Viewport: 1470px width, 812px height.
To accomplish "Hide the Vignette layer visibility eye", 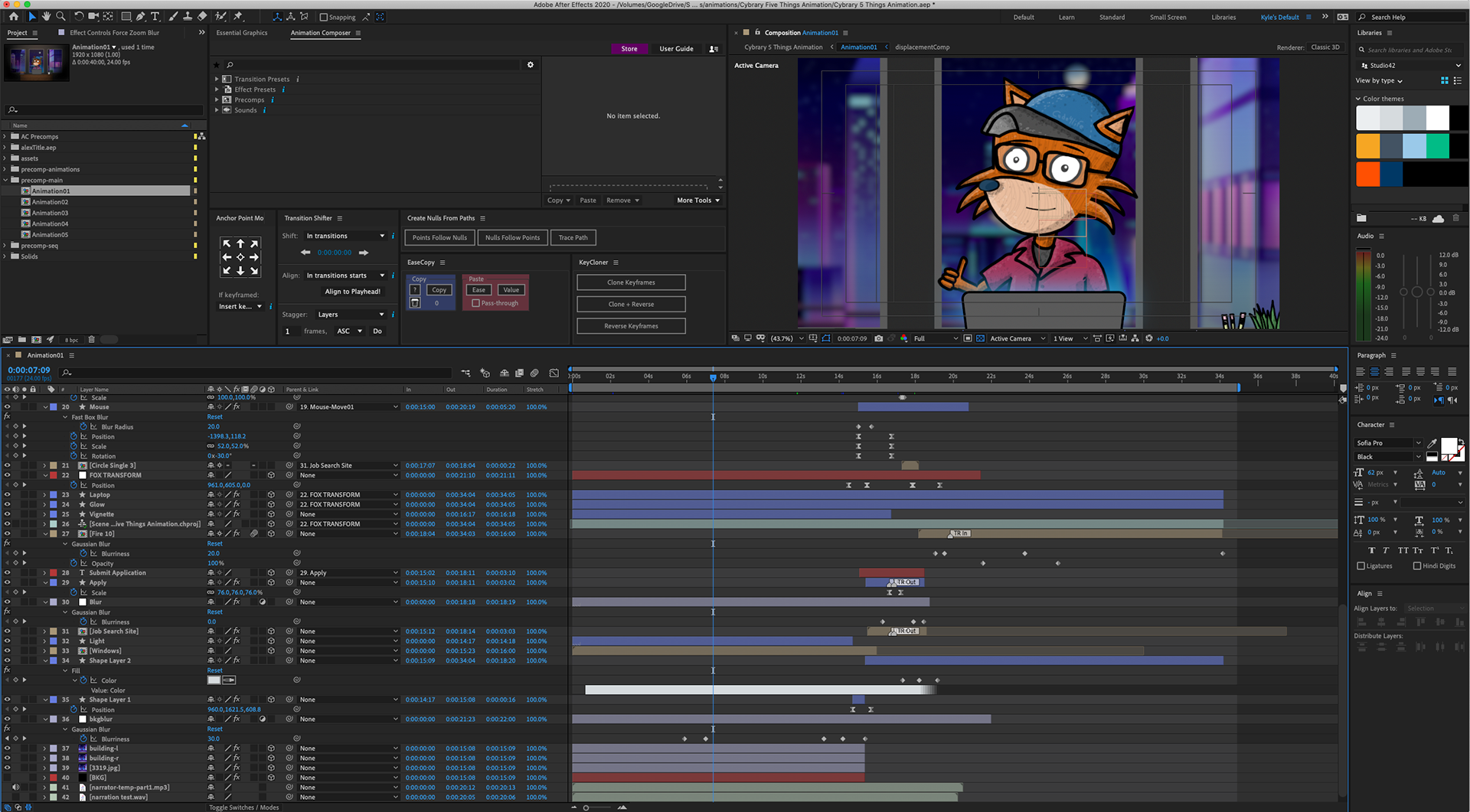I will coord(7,514).
